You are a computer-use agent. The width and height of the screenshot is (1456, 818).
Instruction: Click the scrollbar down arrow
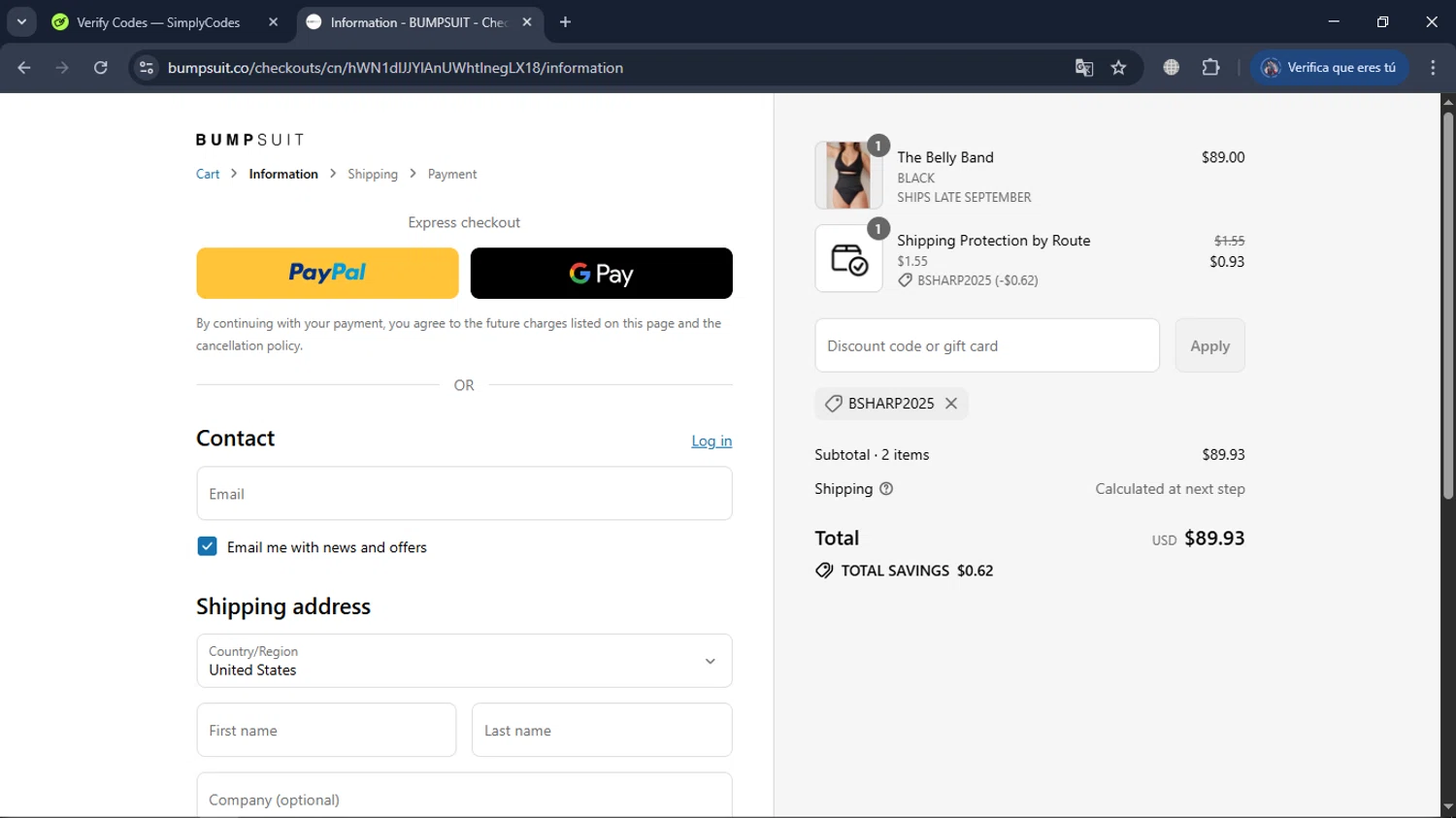coord(1447,806)
